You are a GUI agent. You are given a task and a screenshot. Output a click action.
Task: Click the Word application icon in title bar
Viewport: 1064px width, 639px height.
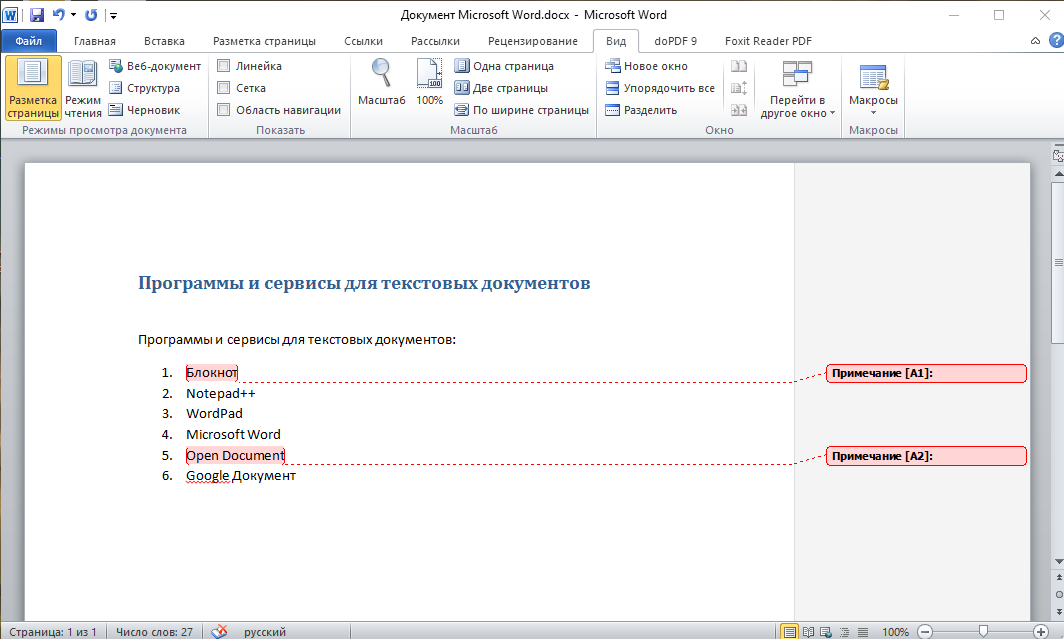(x=10, y=15)
